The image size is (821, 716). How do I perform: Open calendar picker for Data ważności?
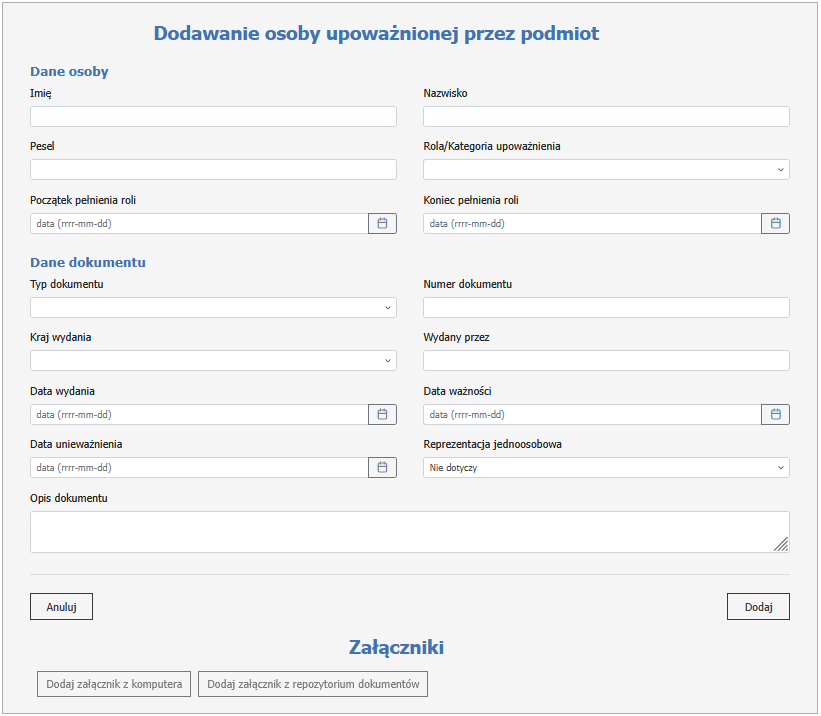775,414
